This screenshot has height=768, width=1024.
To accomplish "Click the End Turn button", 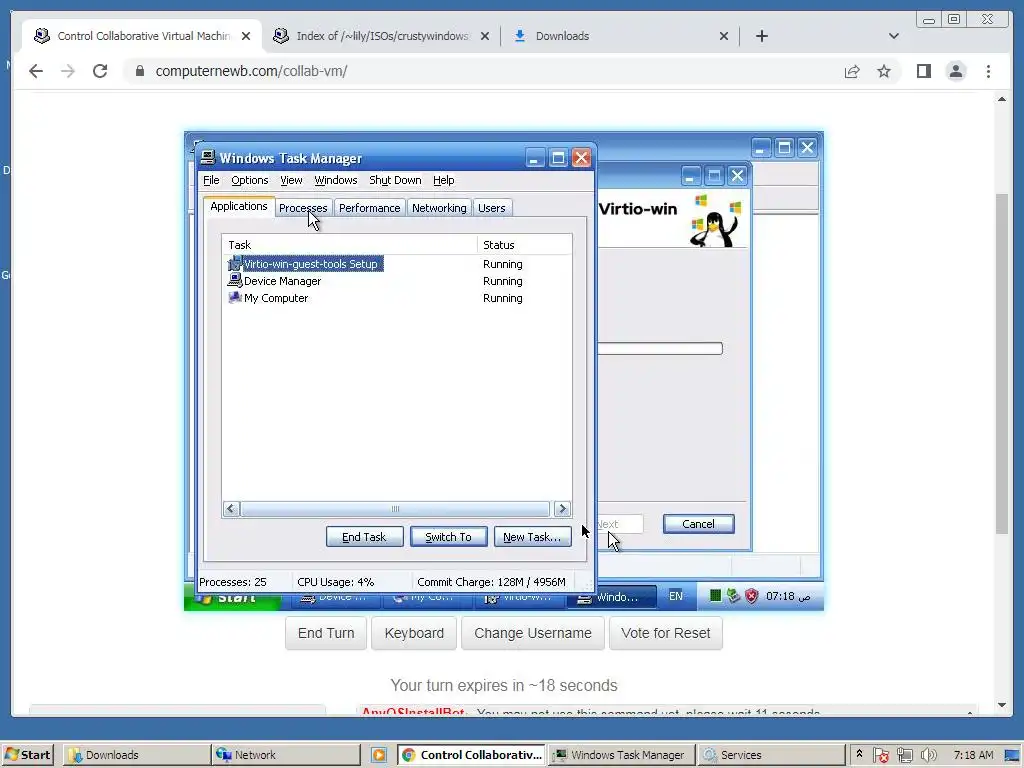I will point(326,633).
